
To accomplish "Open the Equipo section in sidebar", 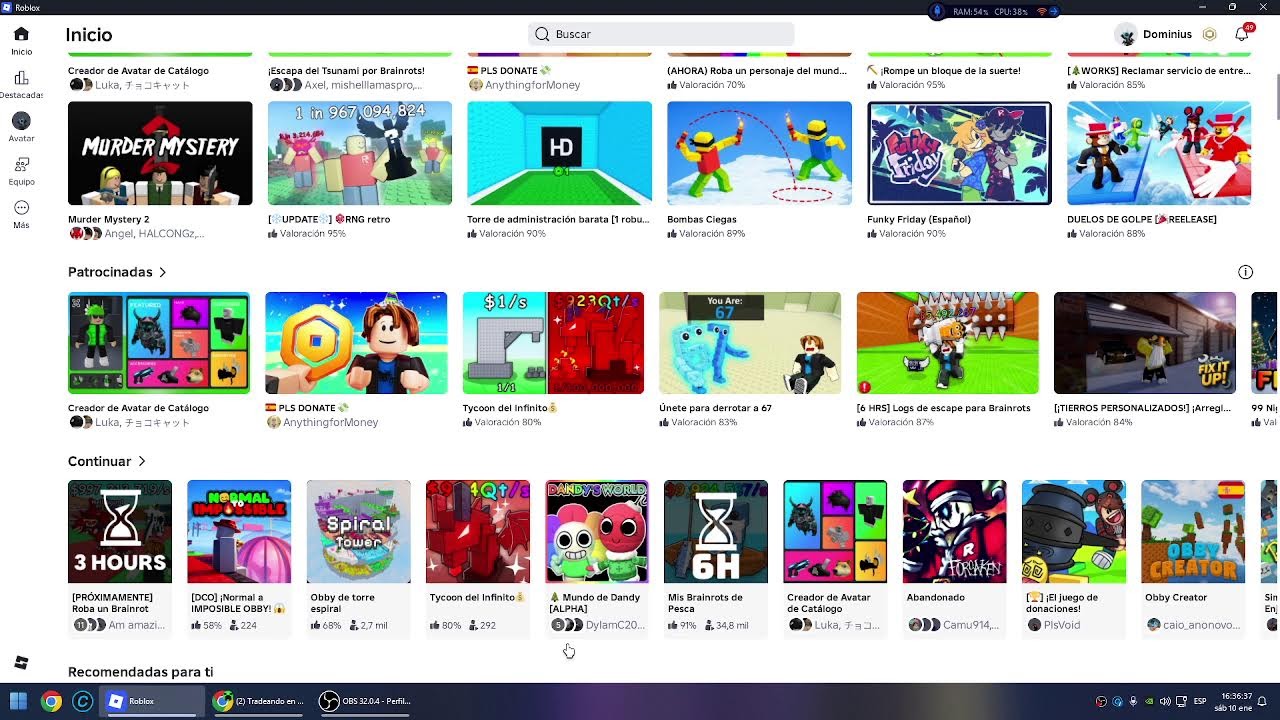I will (x=21, y=171).
